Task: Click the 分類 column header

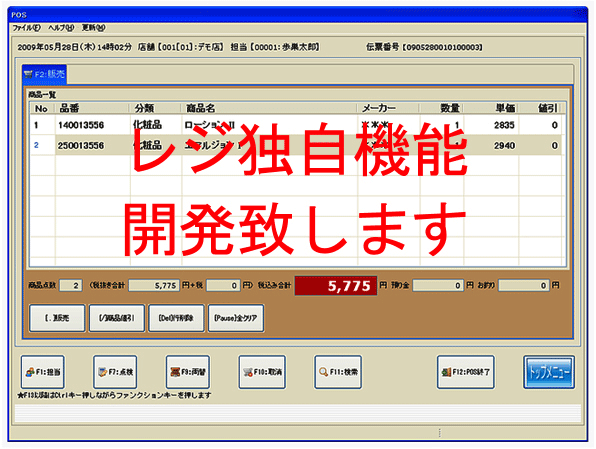Action: pos(156,108)
